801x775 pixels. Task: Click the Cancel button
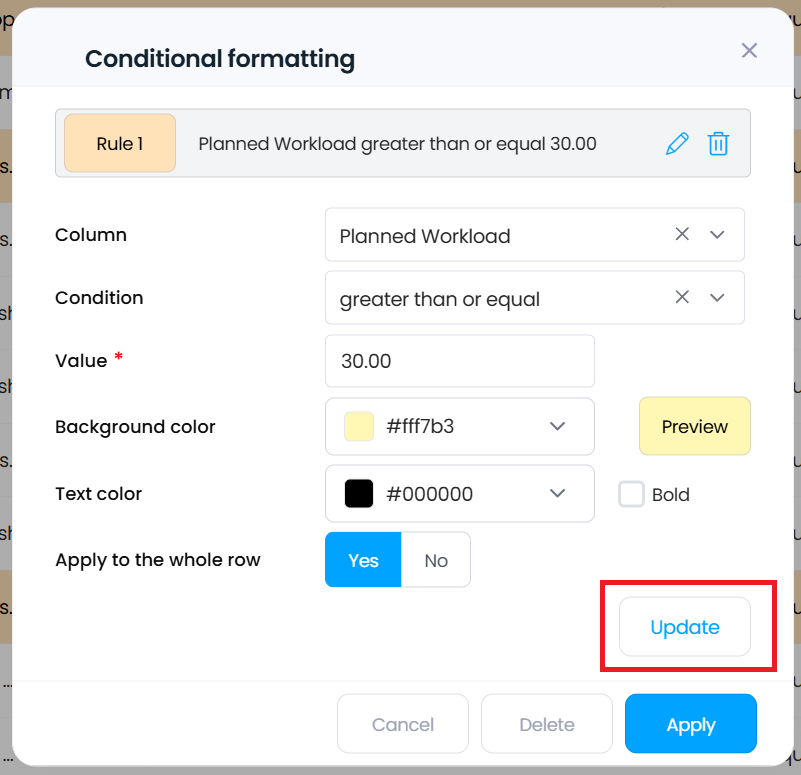pos(403,724)
